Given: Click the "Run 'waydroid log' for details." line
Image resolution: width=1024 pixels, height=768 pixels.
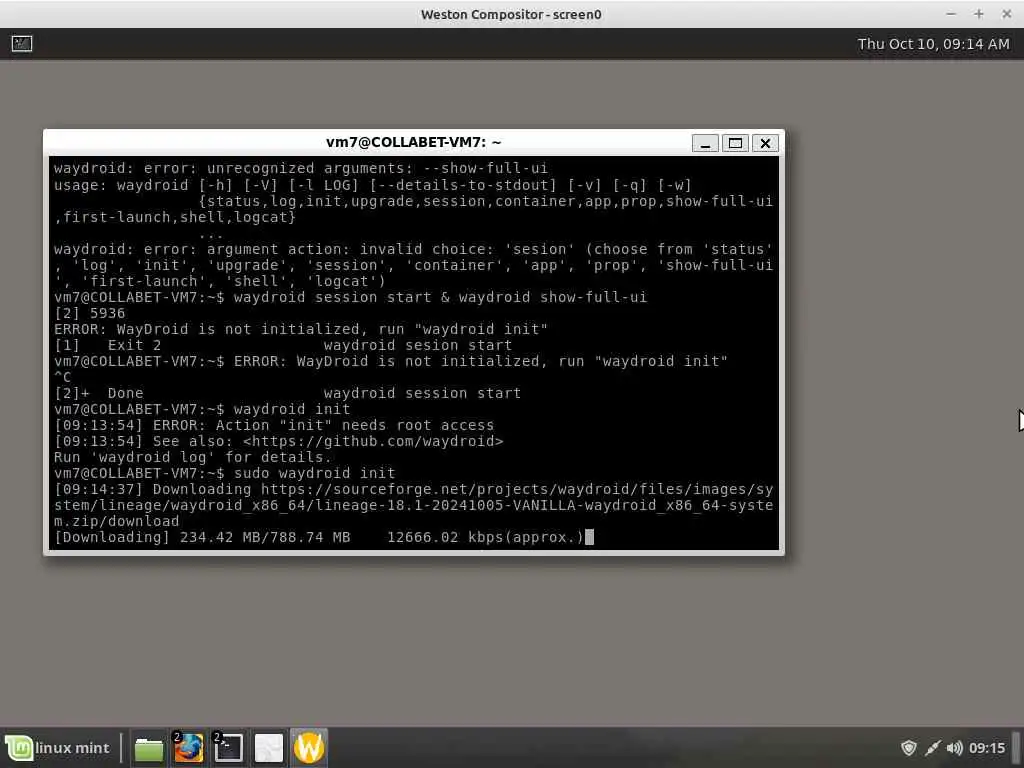Looking at the screenshot, I should (x=193, y=457).
